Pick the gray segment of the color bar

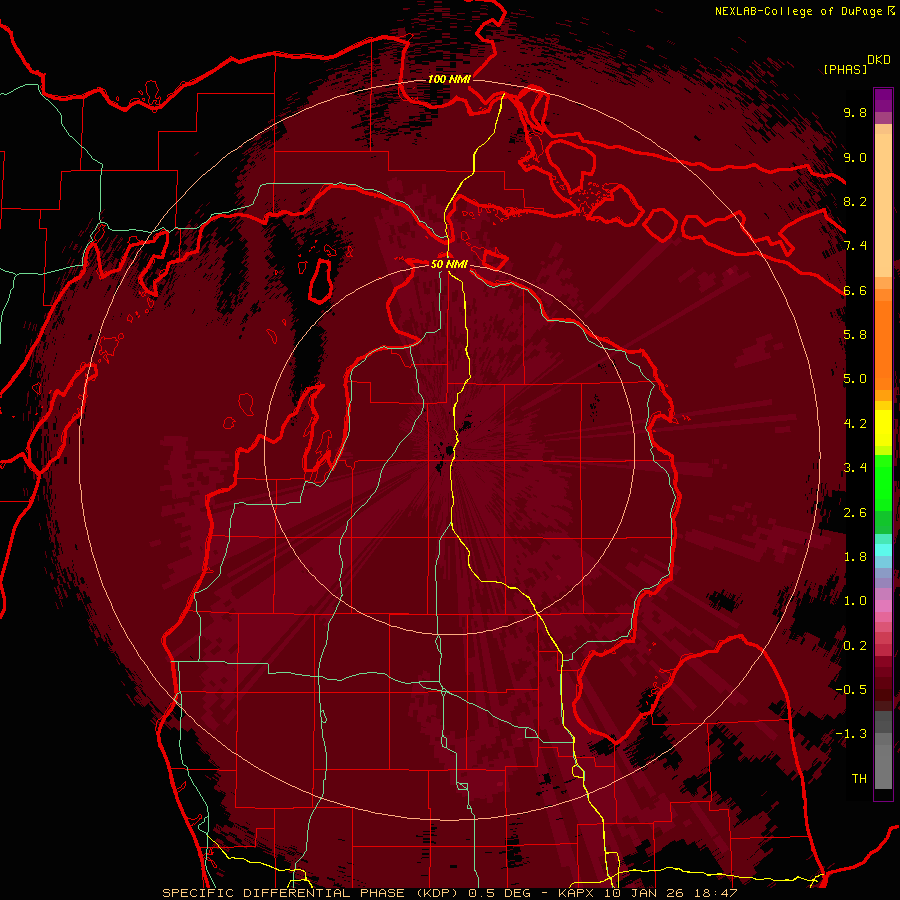[x=883, y=752]
